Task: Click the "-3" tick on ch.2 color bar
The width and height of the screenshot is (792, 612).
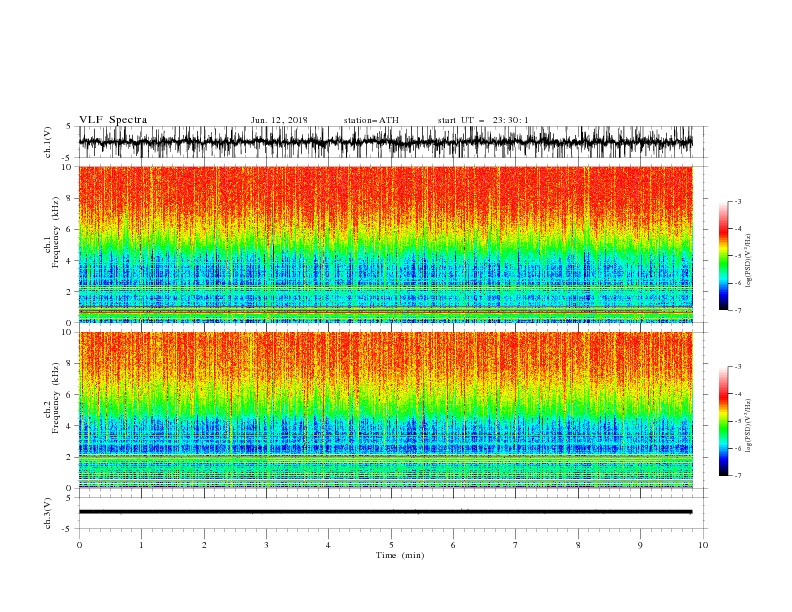Action: [x=738, y=367]
